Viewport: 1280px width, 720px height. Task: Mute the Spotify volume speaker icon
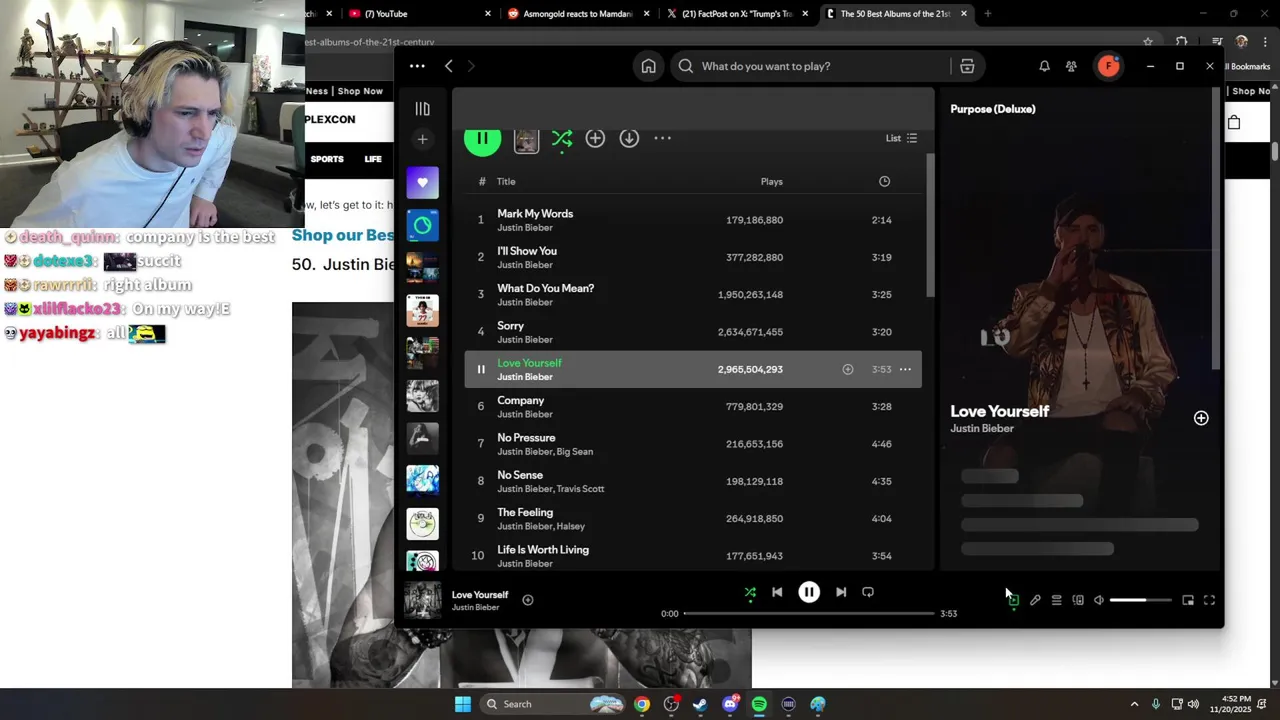[1099, 600]
